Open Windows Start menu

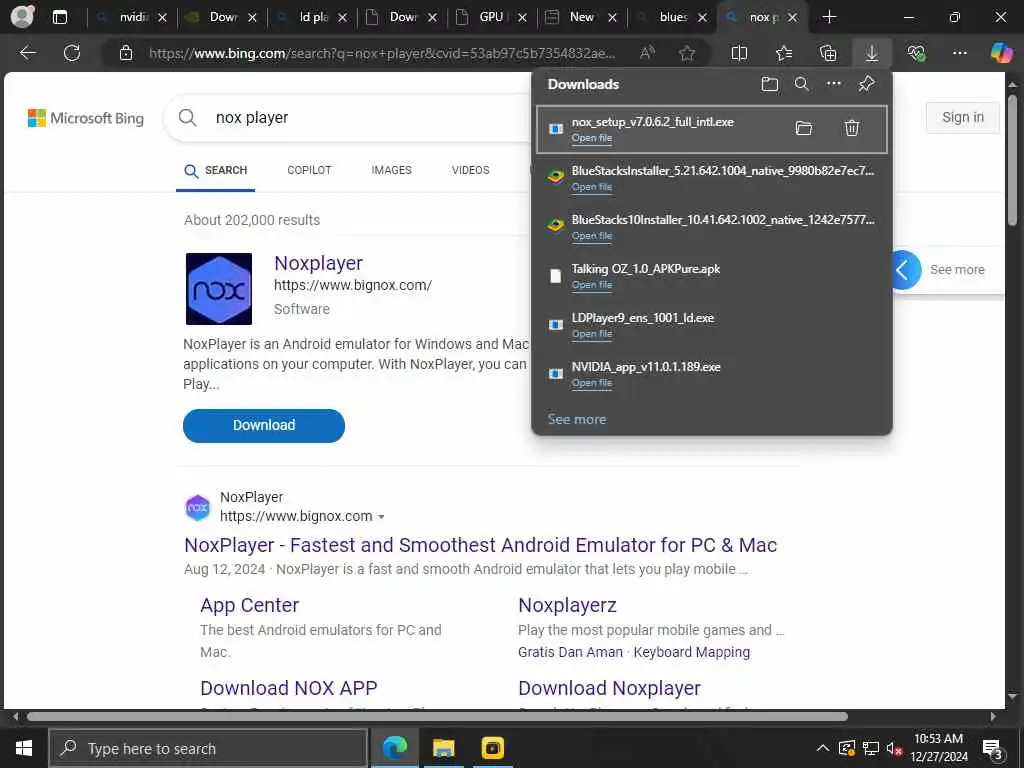(x=24, y=748)
